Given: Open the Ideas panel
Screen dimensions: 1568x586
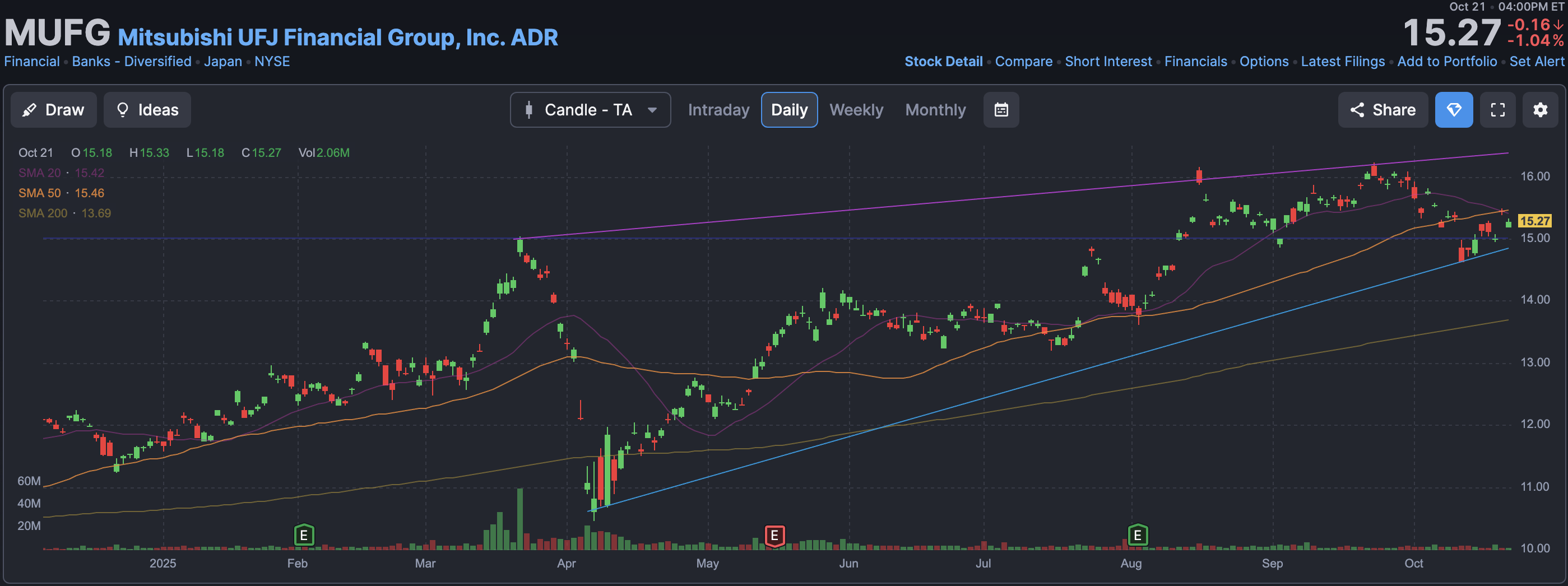Looking at the screenshot, I should [147, 110].
